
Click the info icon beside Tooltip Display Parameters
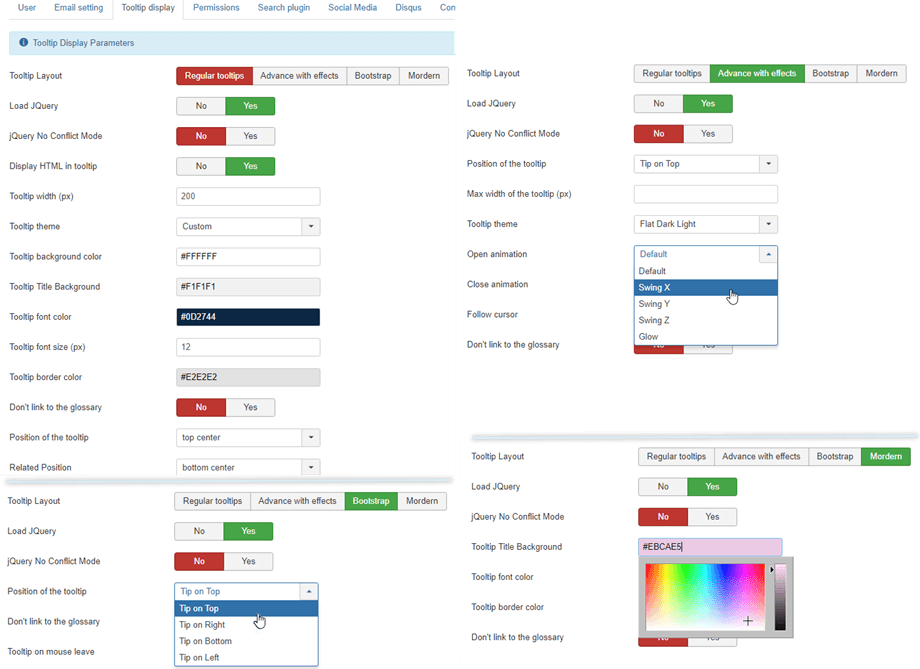pyautogui.click(x=23, y=43)
